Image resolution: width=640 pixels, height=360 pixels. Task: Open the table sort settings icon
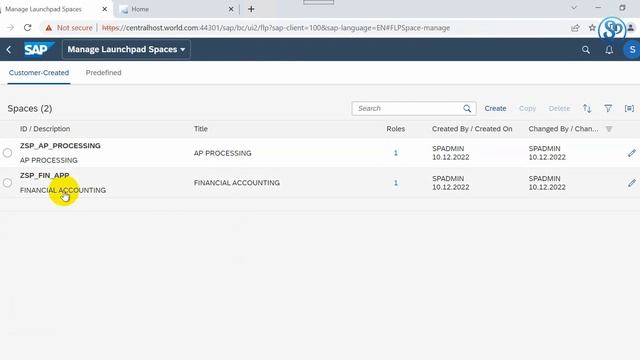[x=587, y=109]
